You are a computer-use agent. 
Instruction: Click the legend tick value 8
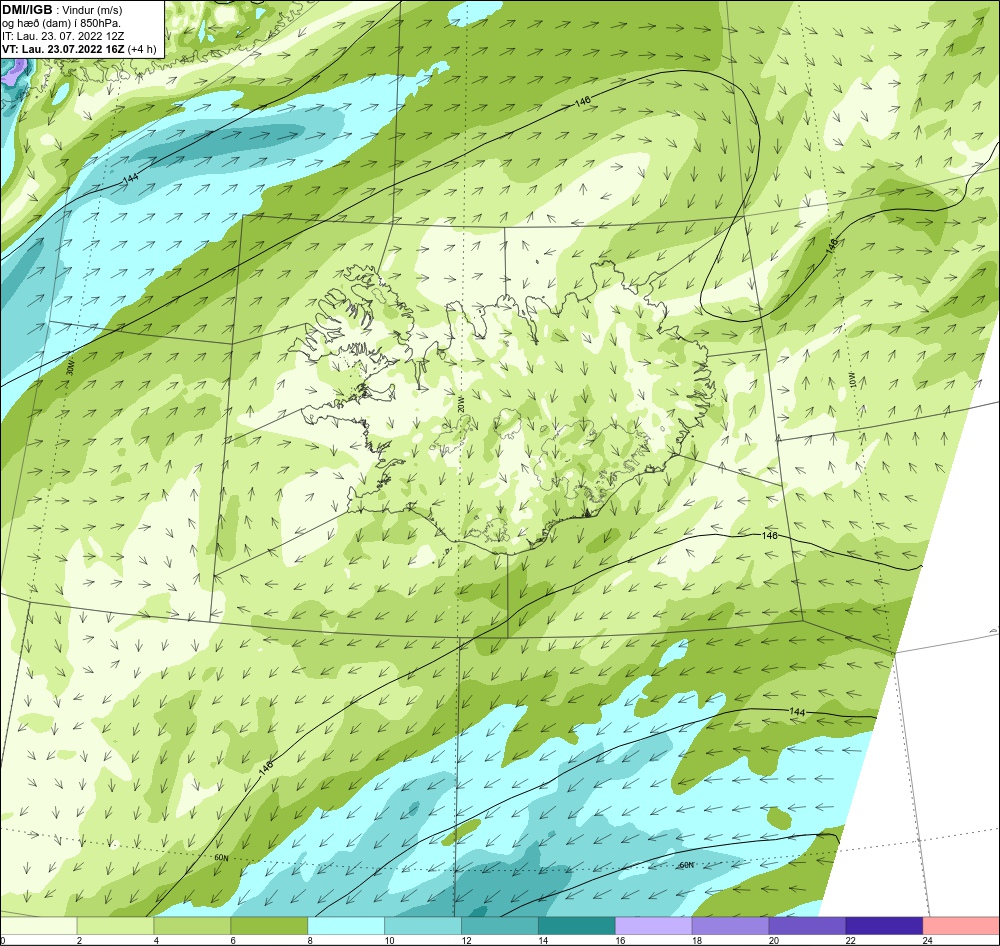[311, 940]
